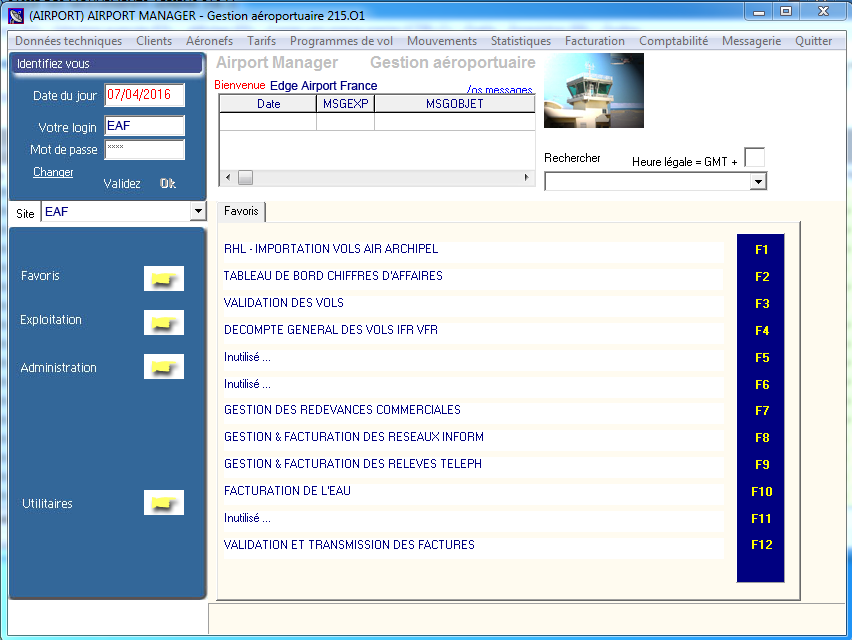The height and width of the screenshot is (640, 852).
Task: Open the Facturation menu
Action: 594,41
